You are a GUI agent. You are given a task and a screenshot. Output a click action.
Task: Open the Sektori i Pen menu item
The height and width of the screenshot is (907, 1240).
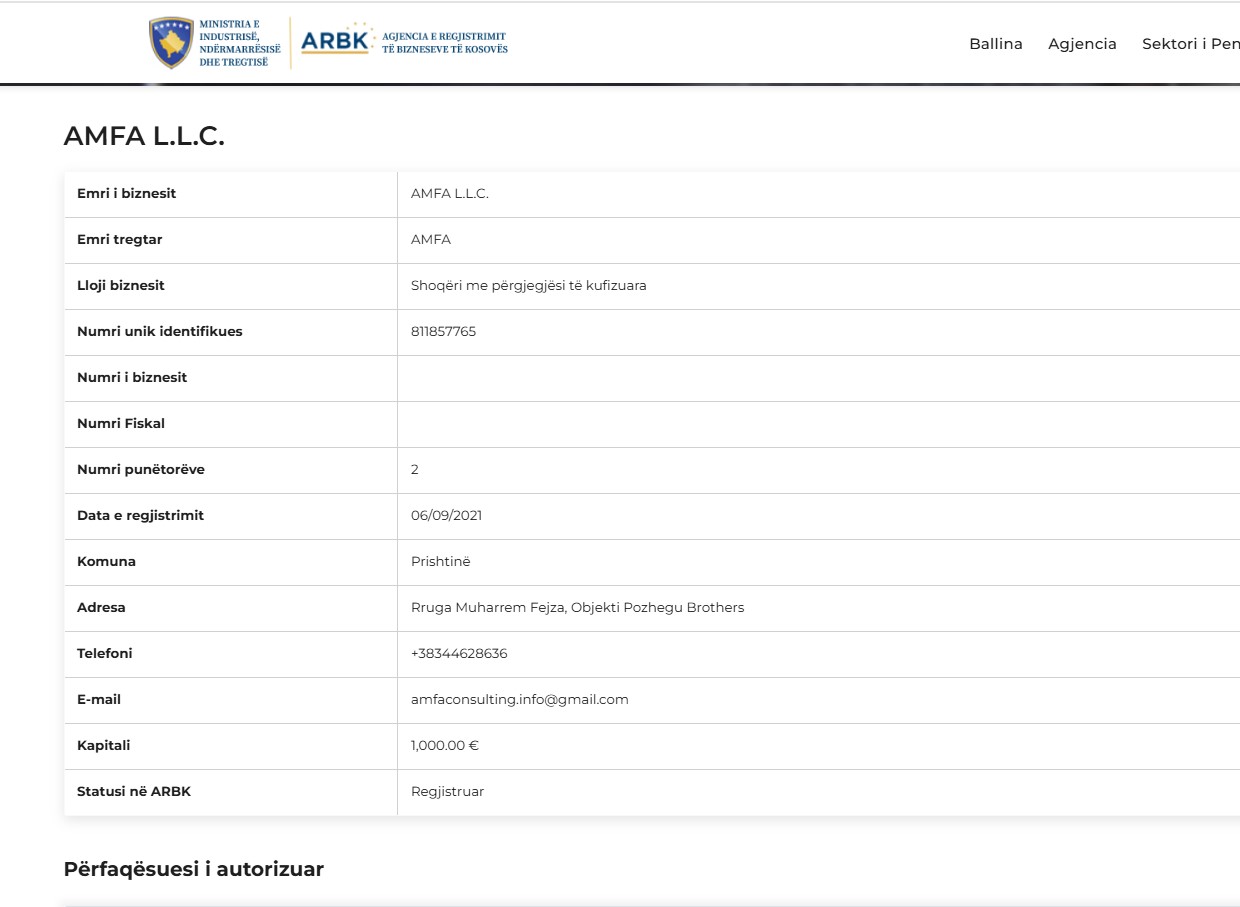(x=1191, y=44)
